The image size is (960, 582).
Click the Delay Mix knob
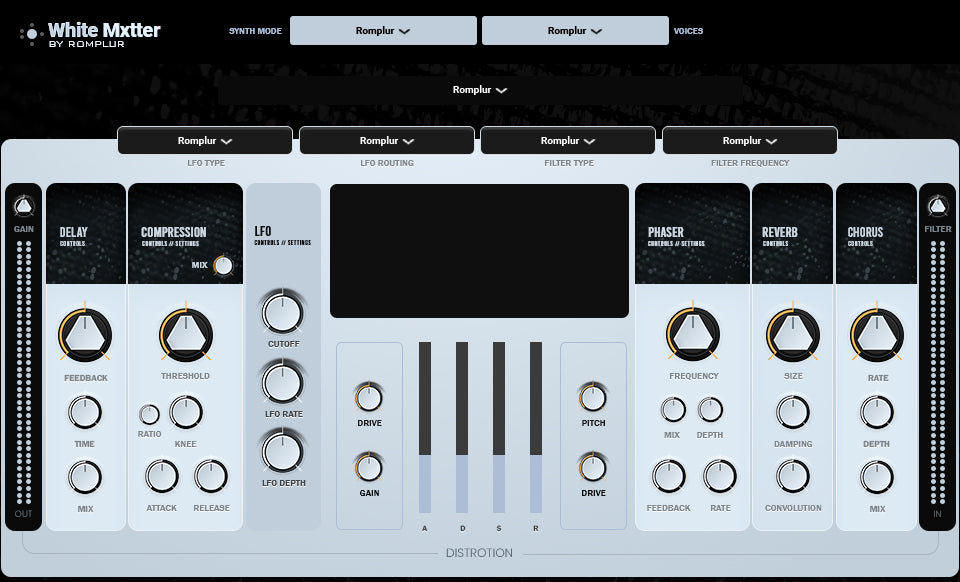[x=84, y=477]
